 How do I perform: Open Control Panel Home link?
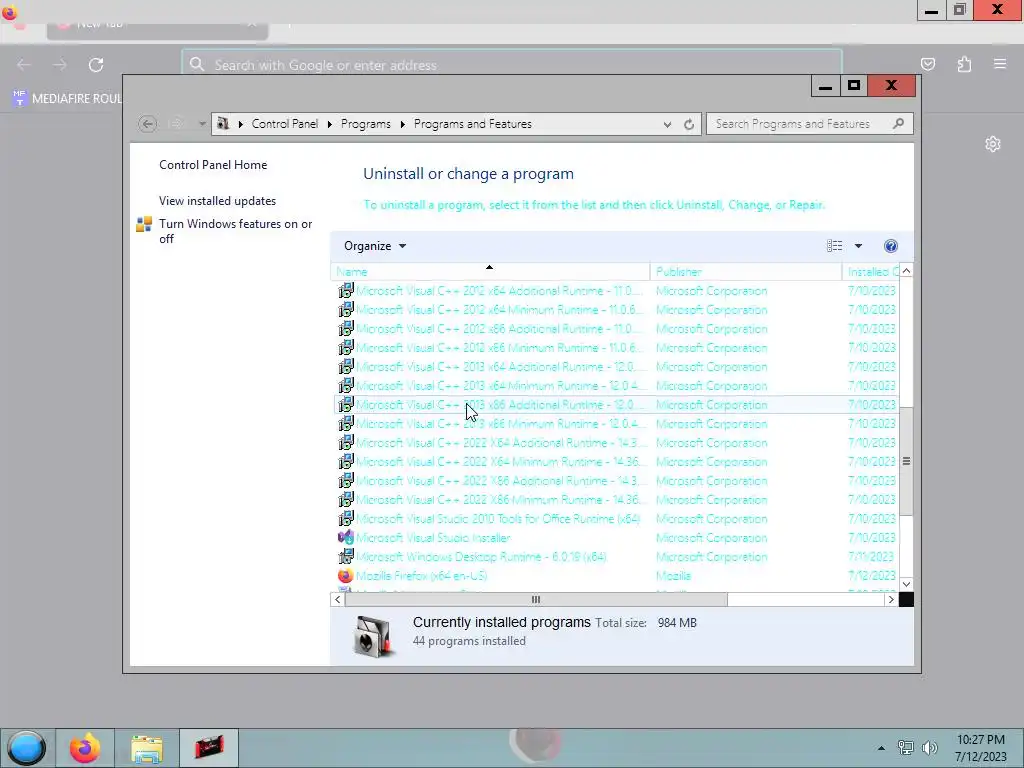(213, 165)
